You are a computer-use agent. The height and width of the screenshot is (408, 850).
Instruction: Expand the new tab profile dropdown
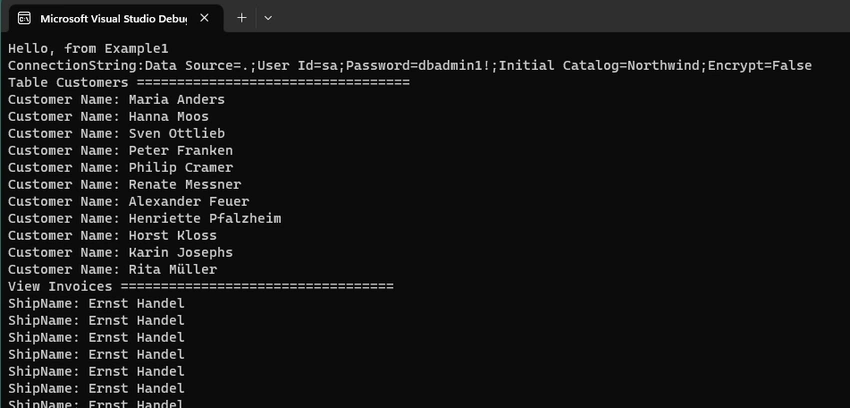(x=268, y=18)
